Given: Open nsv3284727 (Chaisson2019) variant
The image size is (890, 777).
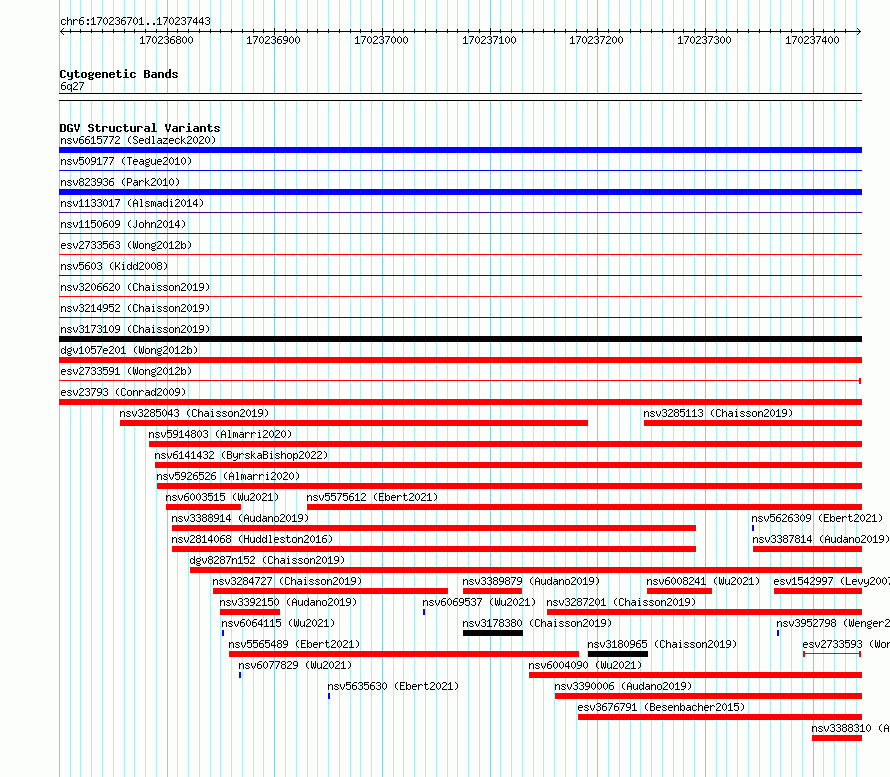Looking at the screenshot, I should 287,581.
